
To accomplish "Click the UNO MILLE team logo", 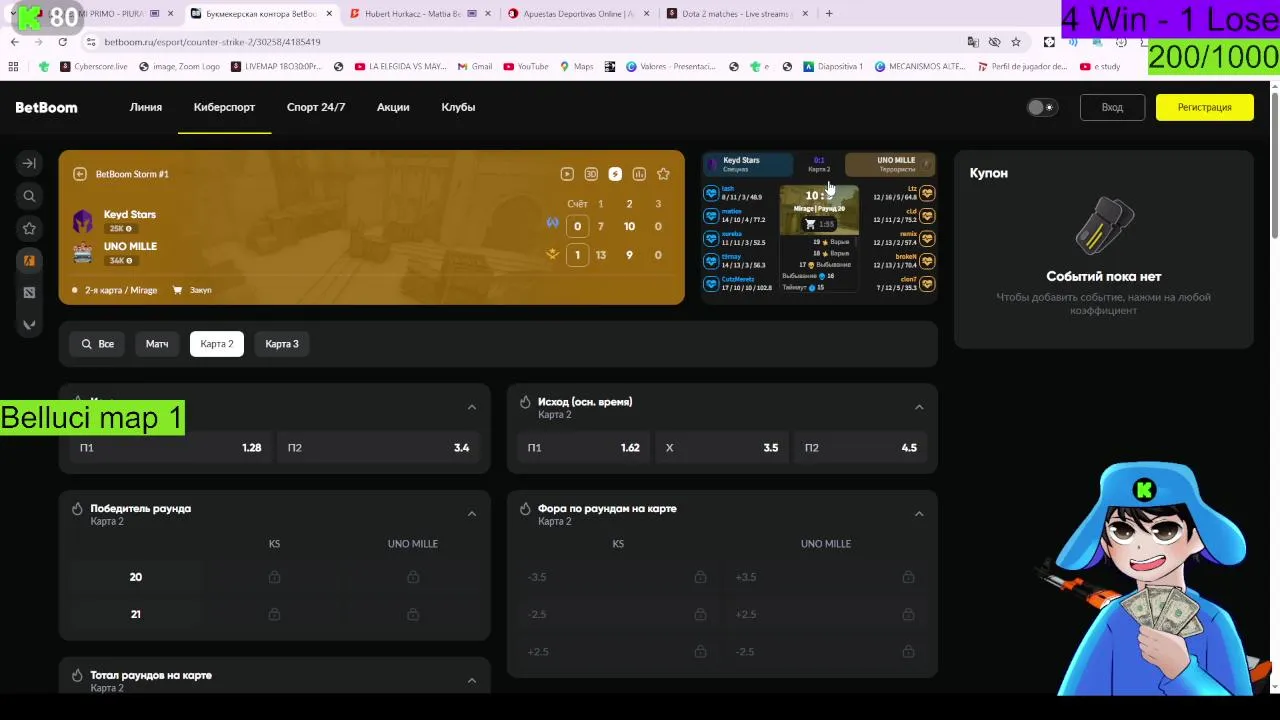I will (83, 253).
